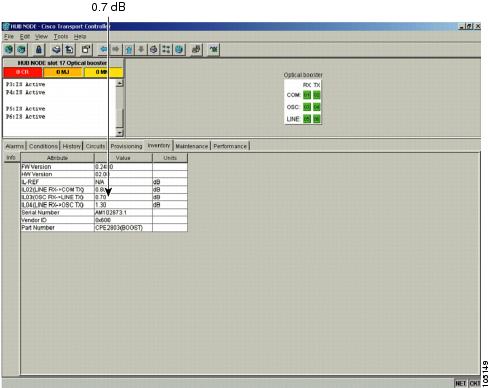The width and height of the screenshot is (490, 388).
Task: Select the IL03 value cell 0.70
Action: pos(123,197)
